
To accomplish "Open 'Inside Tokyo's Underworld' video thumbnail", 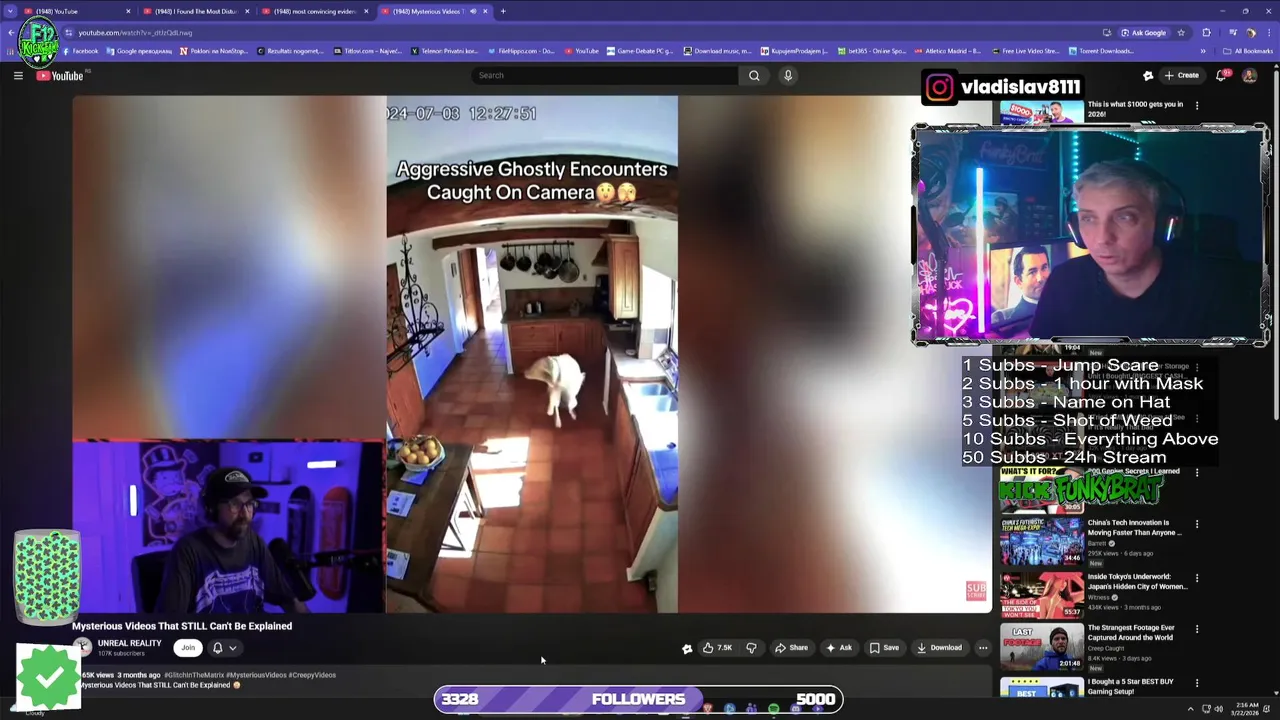I will [x=1041, y=595].
